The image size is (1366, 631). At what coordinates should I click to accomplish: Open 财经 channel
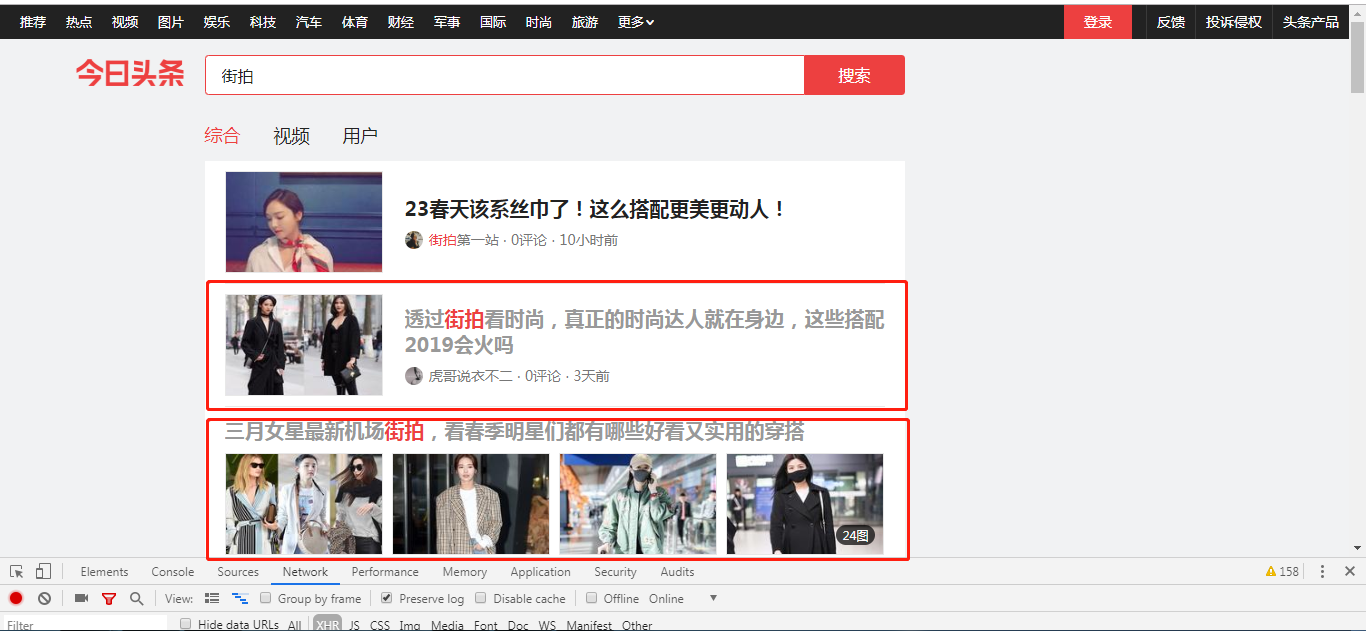[x=401, y=22]
